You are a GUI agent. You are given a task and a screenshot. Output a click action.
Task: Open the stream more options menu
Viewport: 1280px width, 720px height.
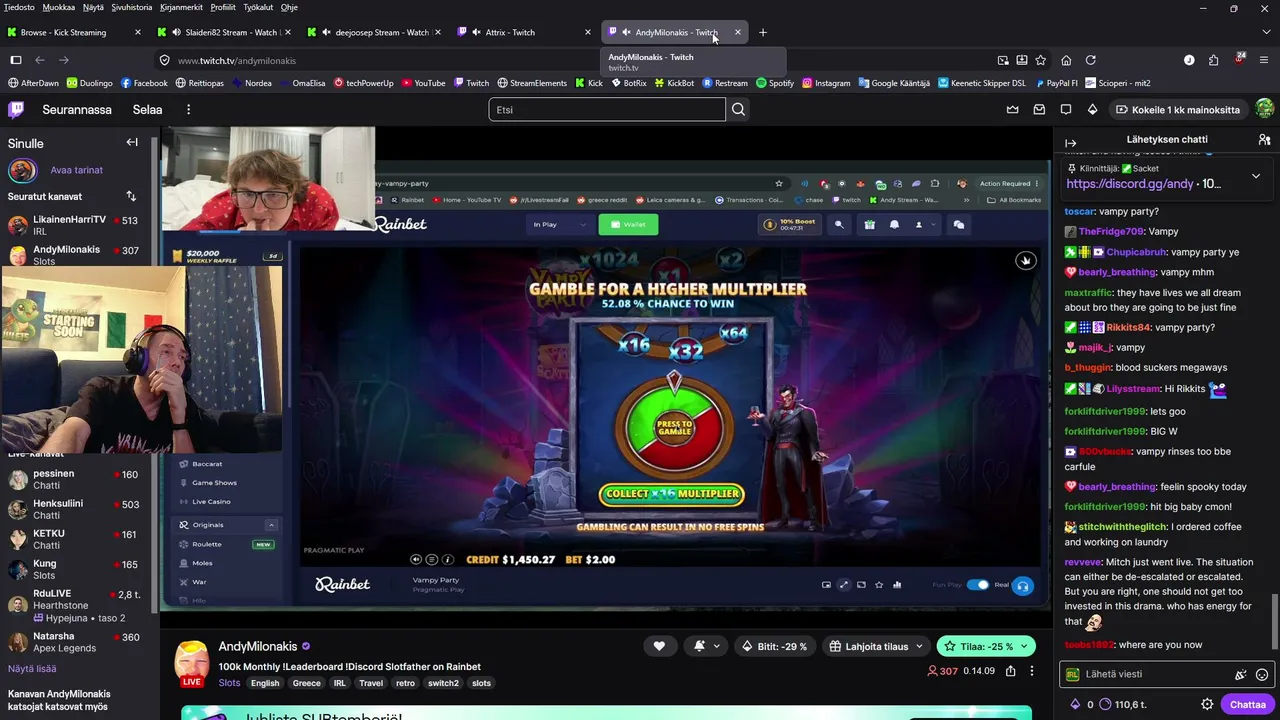[1032, 671]
